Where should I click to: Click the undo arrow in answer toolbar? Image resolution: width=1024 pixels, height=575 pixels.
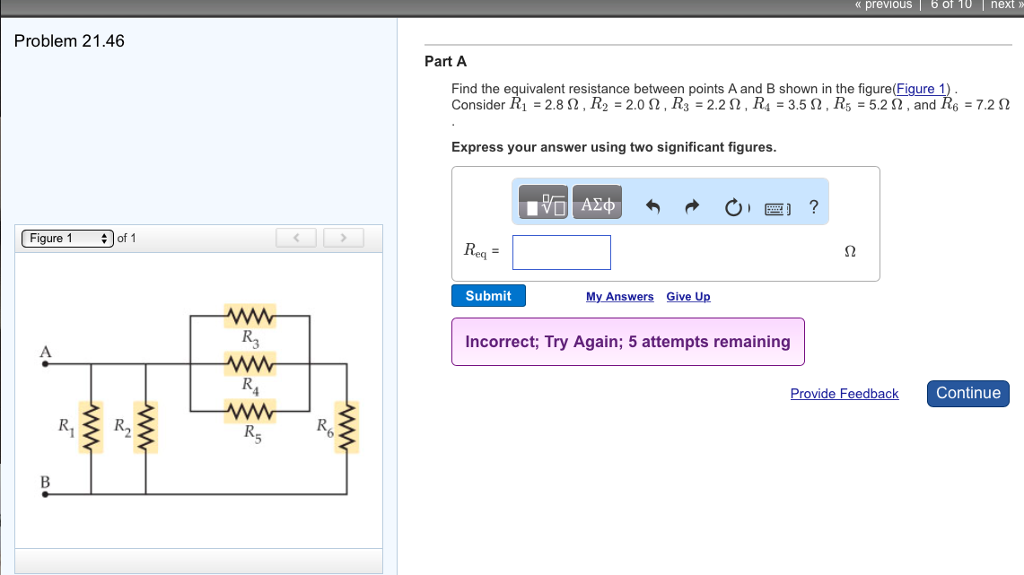click(x=652, y=206)
